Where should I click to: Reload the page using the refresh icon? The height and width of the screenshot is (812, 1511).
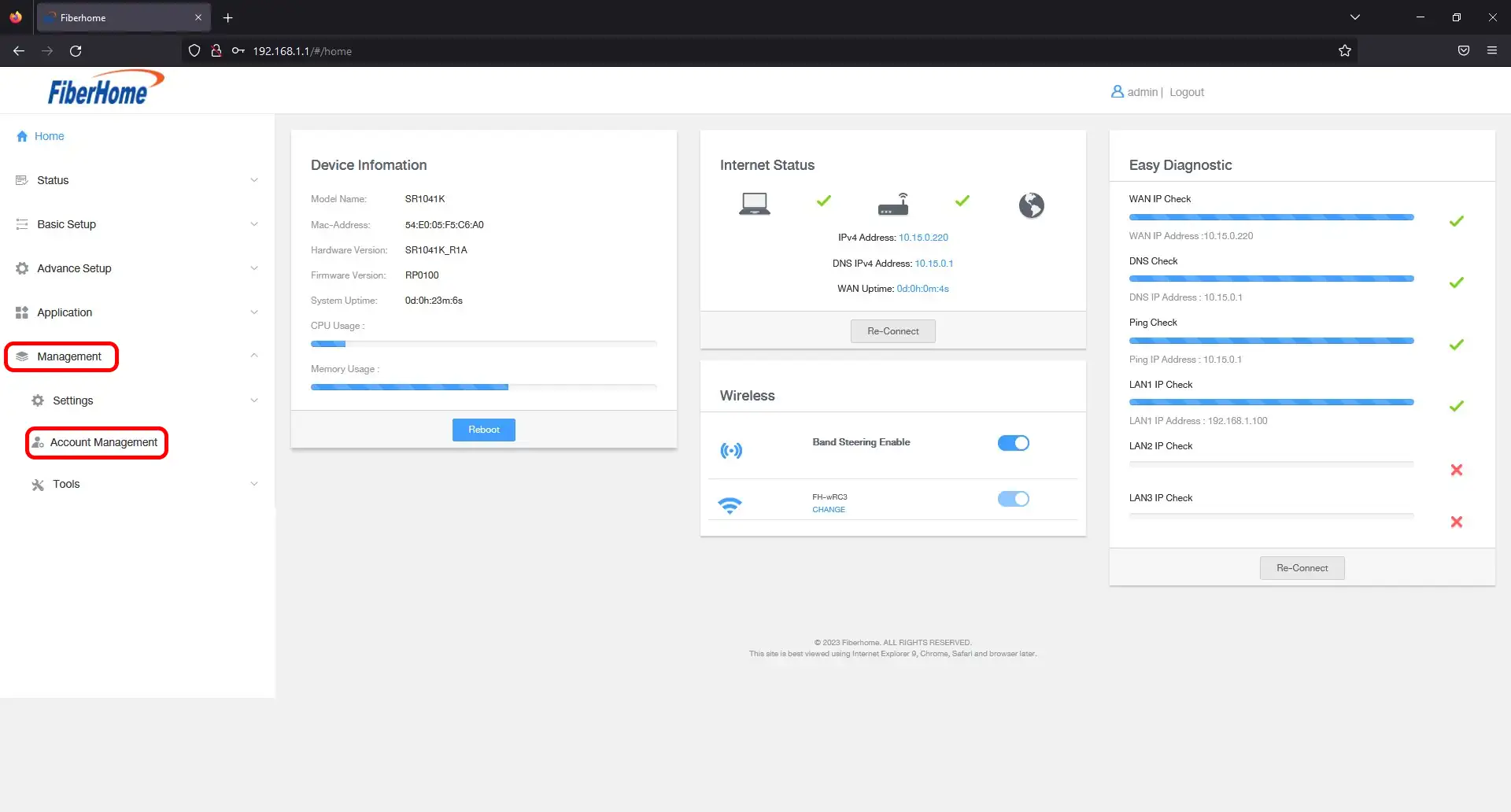click(x=76, y=51)
